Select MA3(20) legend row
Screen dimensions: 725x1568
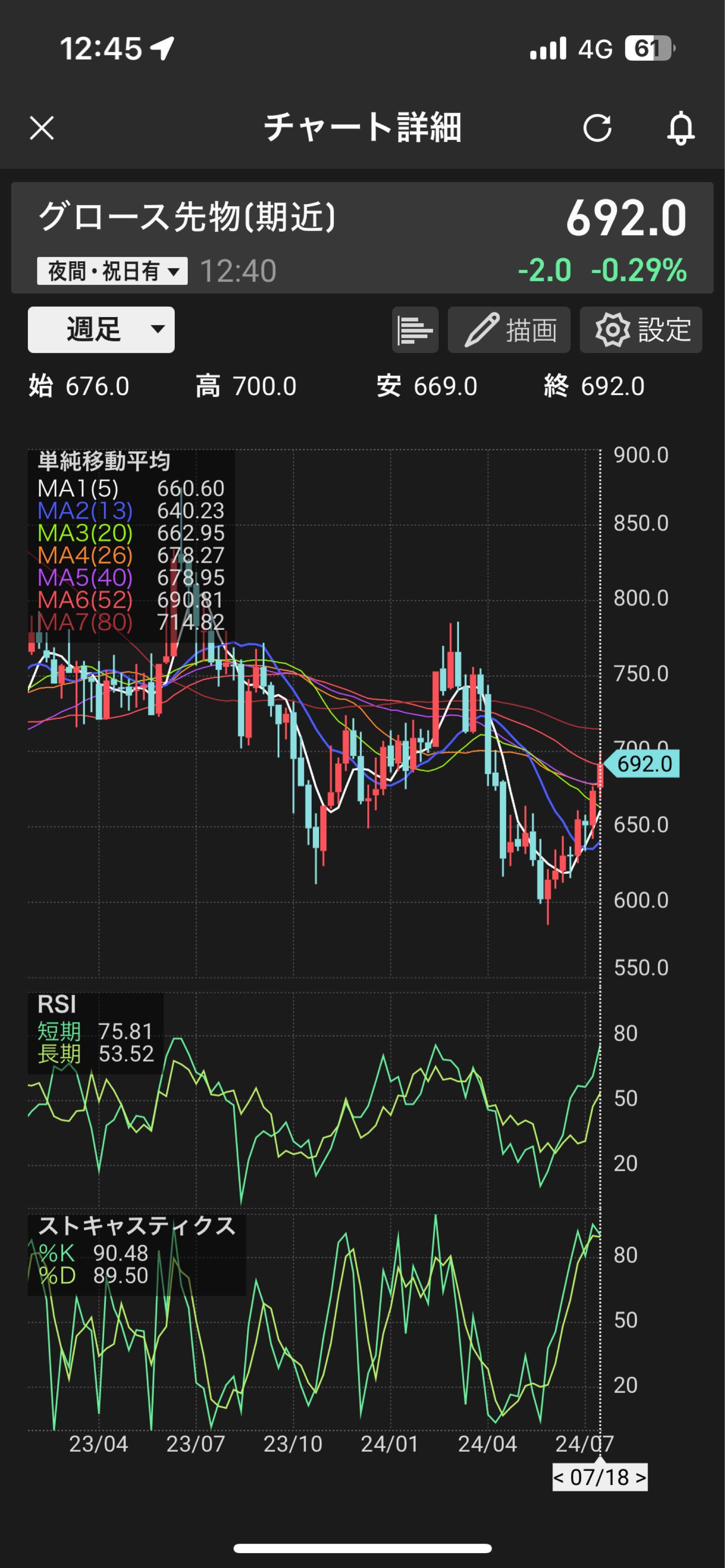131,533
